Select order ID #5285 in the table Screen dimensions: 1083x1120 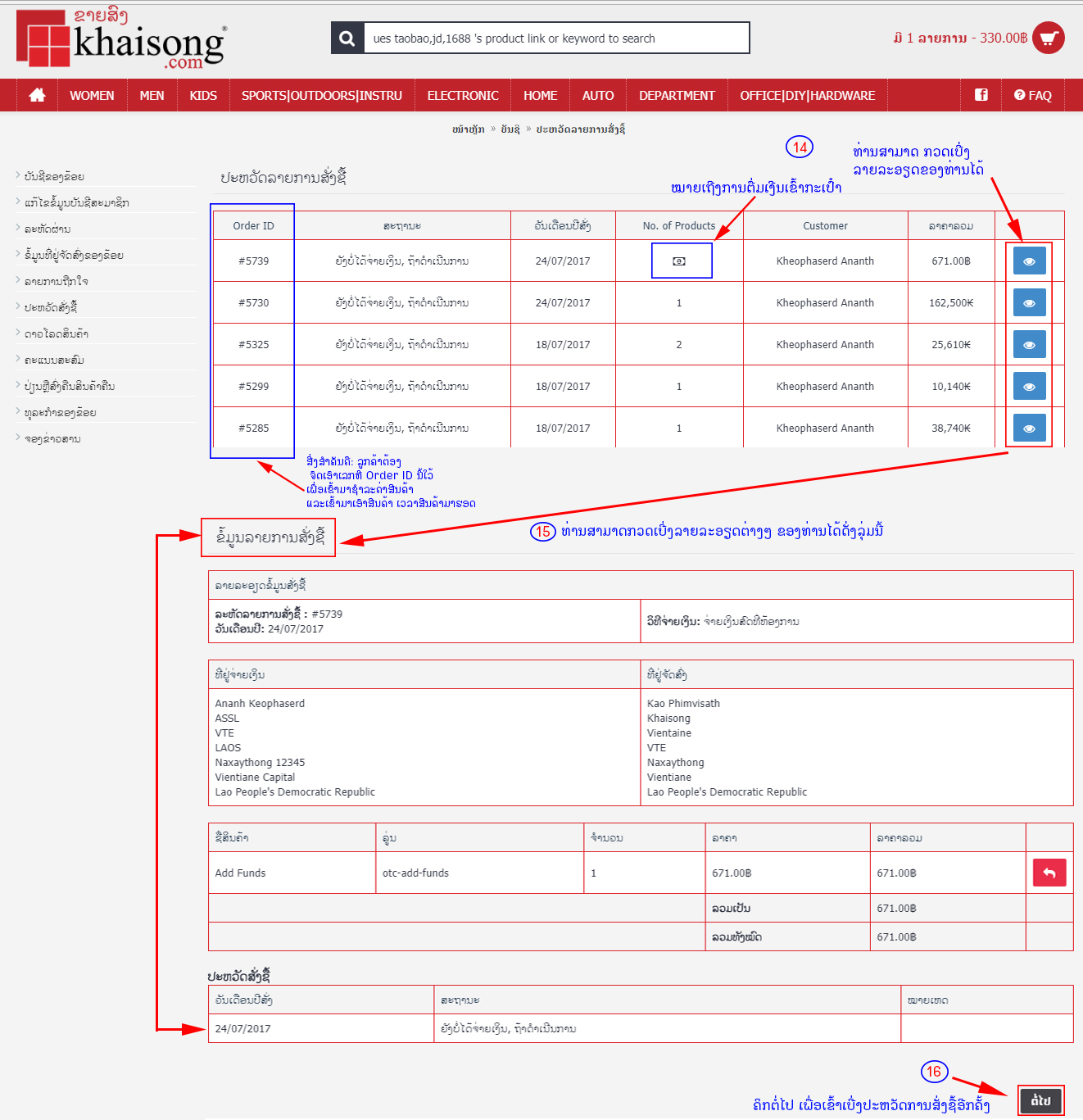[x=254, y=429]
